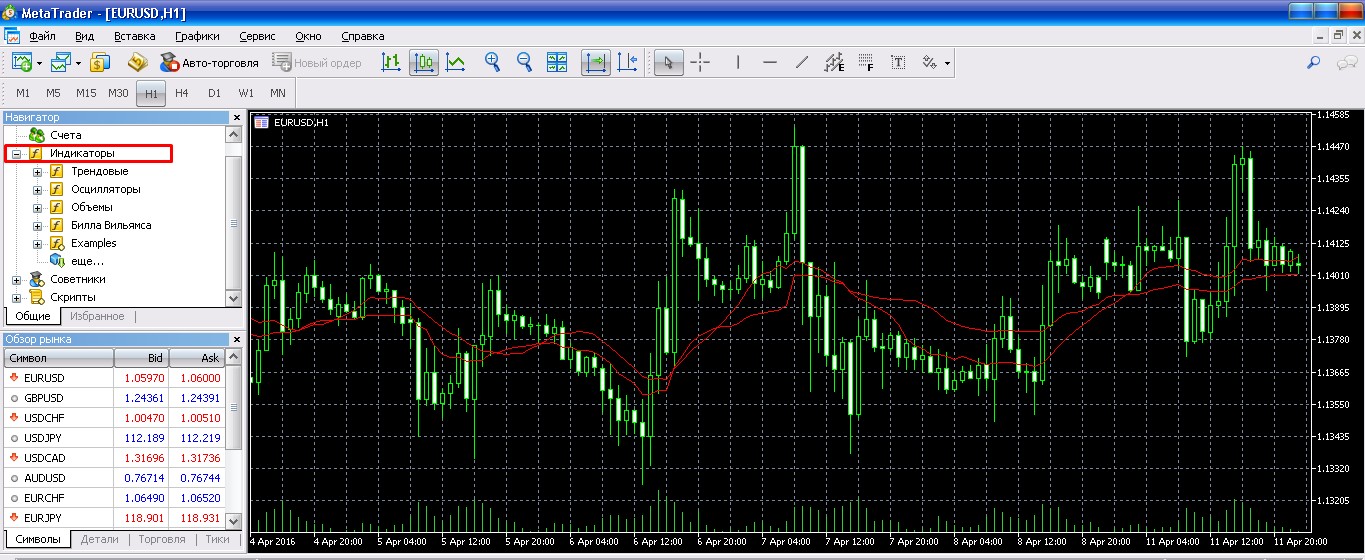Switch chart to Japanese candlesticks mode
This screenshot has height=560, width=1365.
point(424,63)
